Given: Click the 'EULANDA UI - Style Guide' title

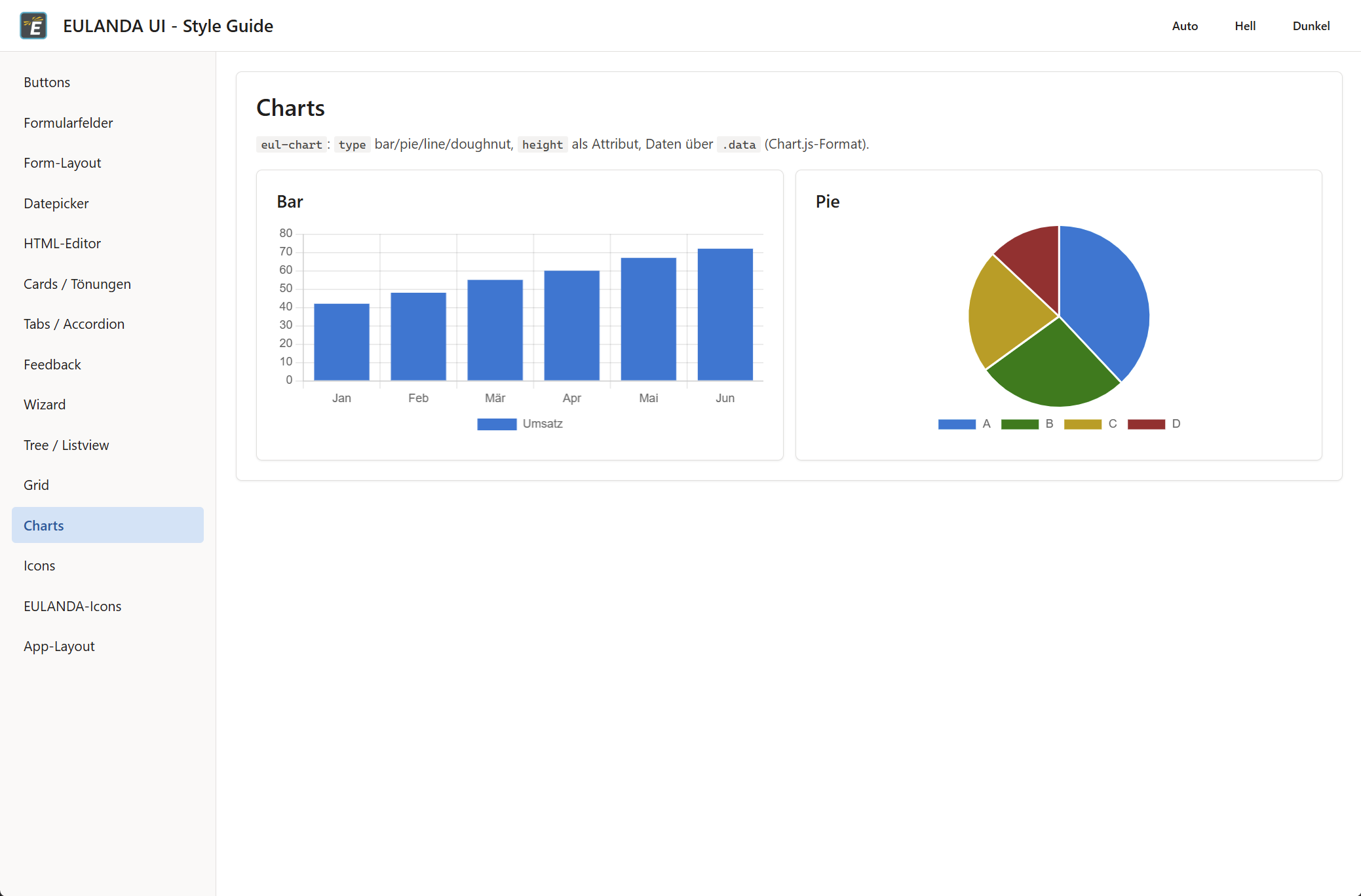Looking at the screenshot, I should 168,26.
